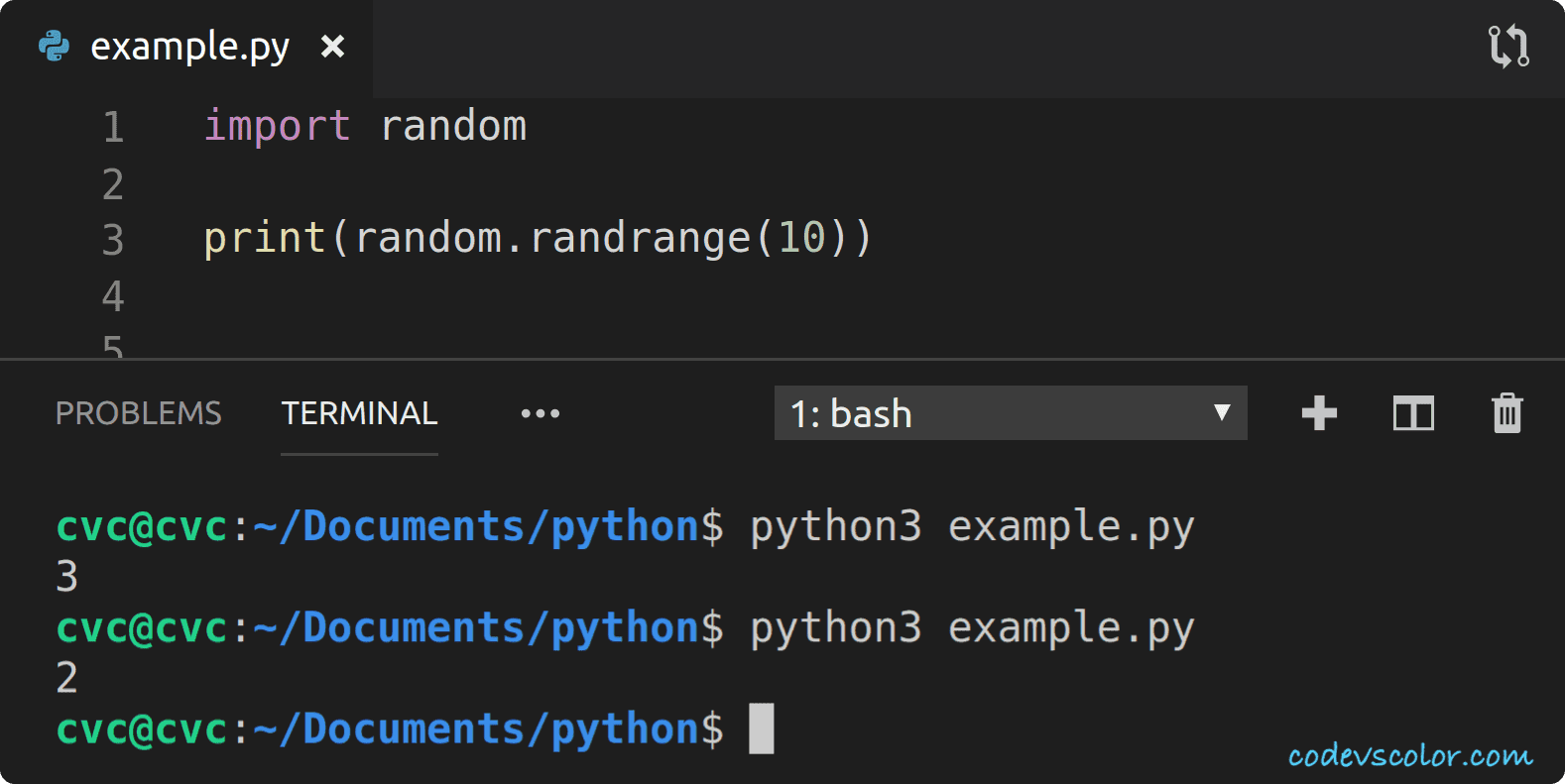Click the codevscolor.com watermark link
The width and height of the screenshot is (1565, 784).
click(x=1409, y=756)
